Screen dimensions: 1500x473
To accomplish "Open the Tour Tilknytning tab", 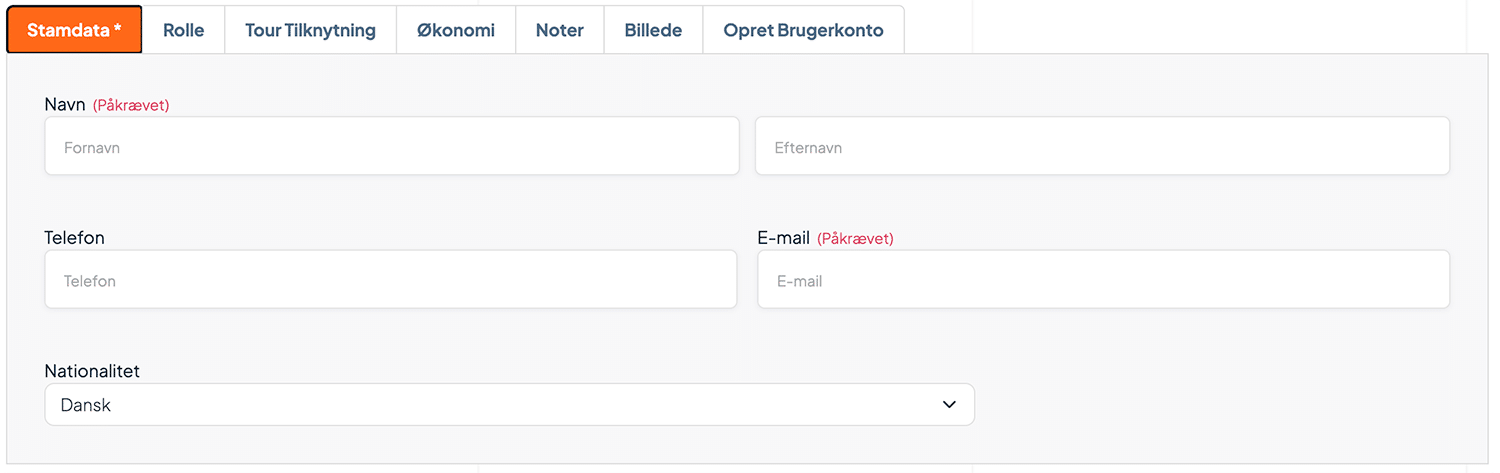I will click(310, 30).
